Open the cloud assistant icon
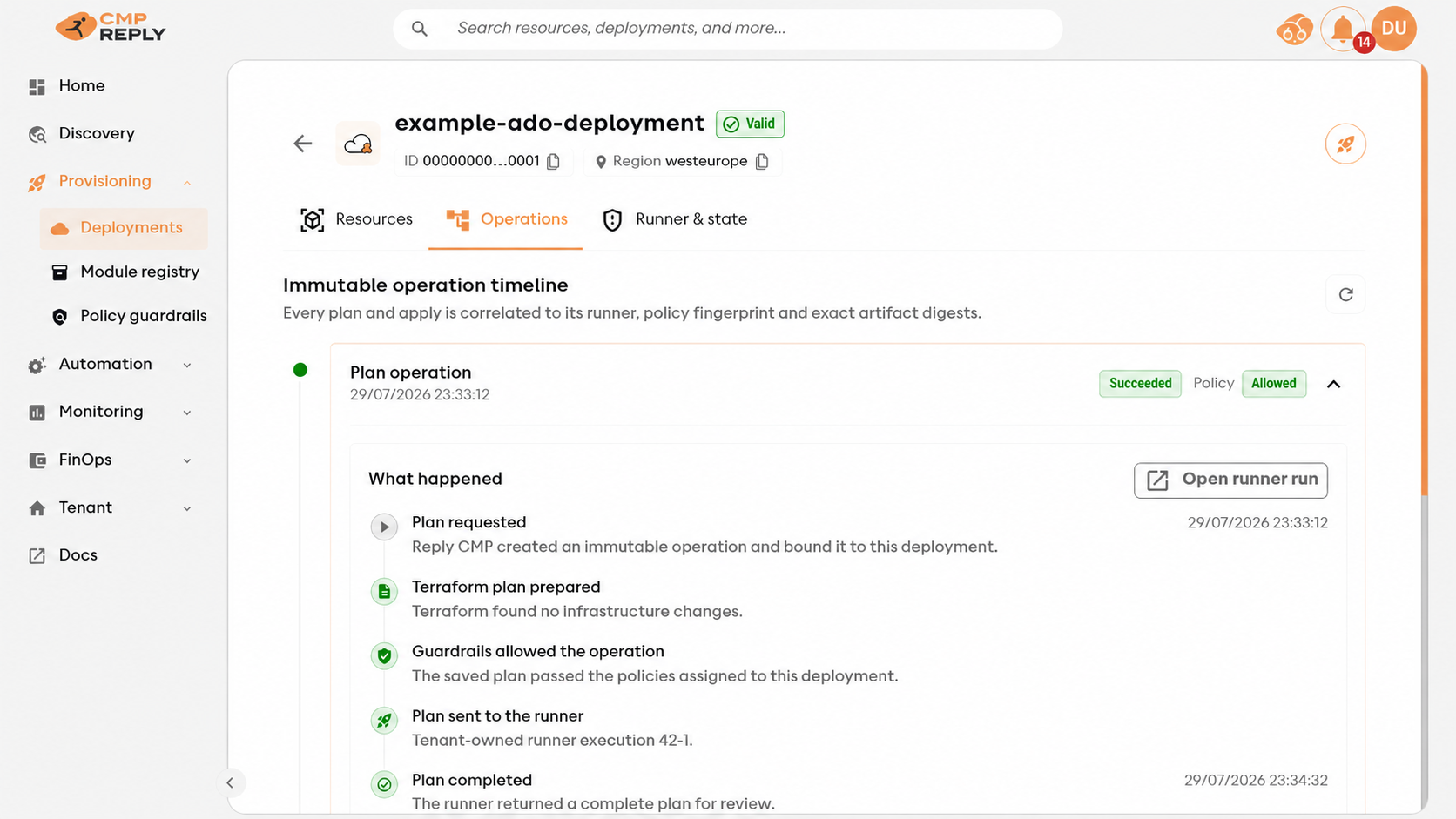This screenshot has width=1456, height=819. tap(1294, 30)
